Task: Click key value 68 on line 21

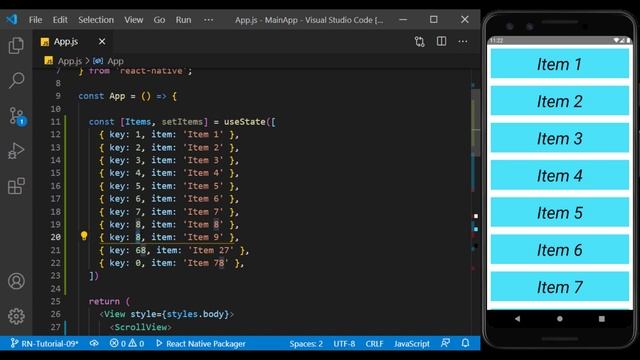Action: 141,250
